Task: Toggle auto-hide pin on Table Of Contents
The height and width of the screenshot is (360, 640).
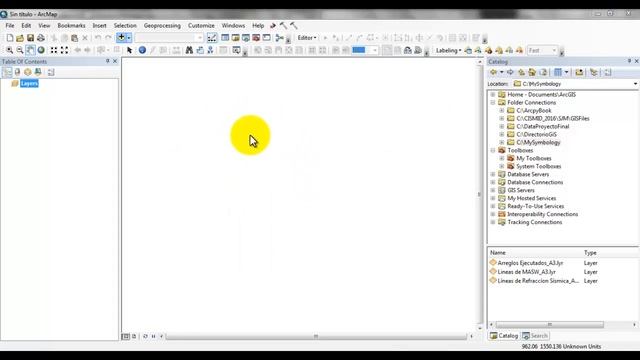Action: click(108, 61)
